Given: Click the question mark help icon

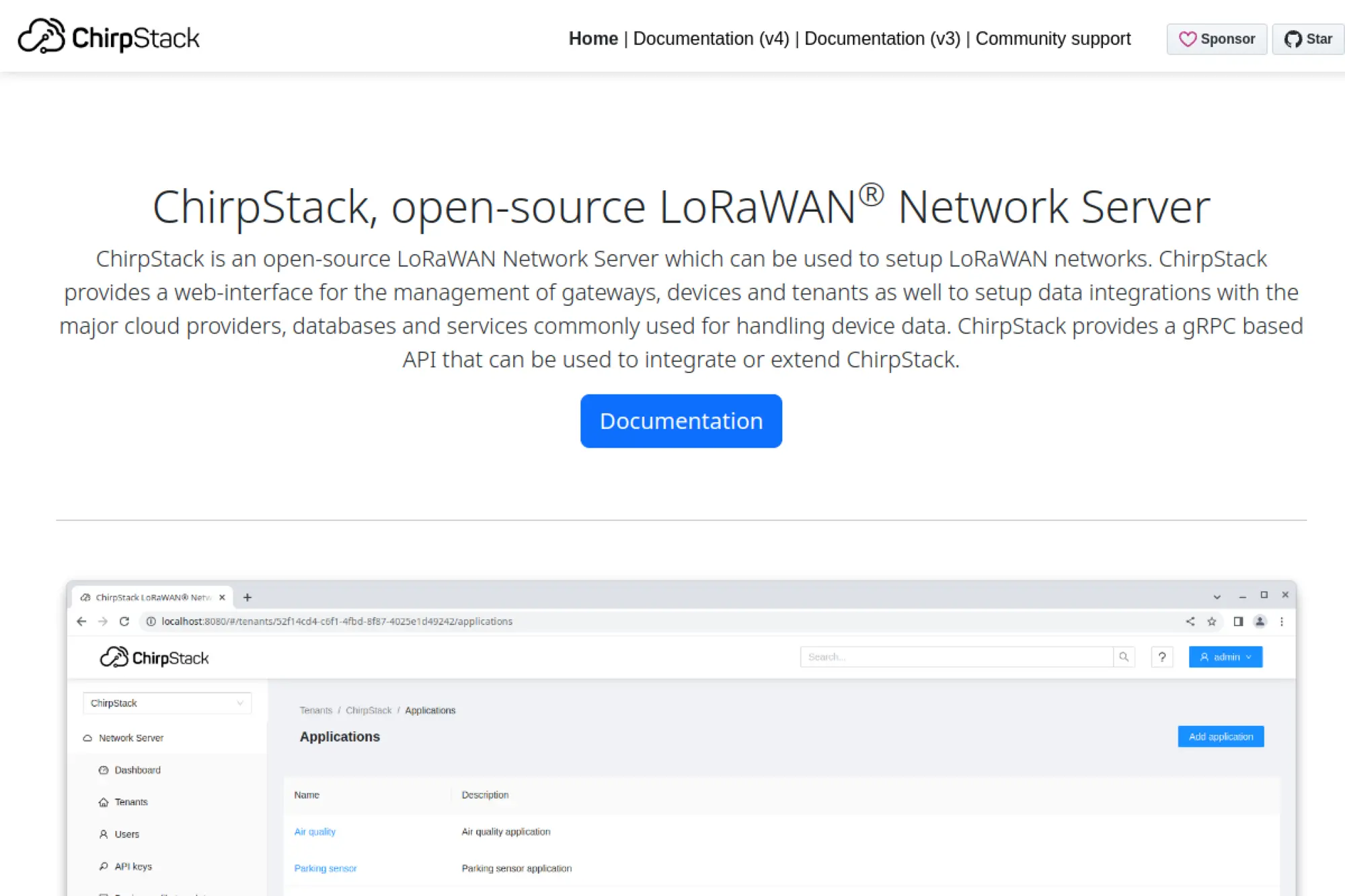Looking at the screenshot, I should click(1162, 657).
